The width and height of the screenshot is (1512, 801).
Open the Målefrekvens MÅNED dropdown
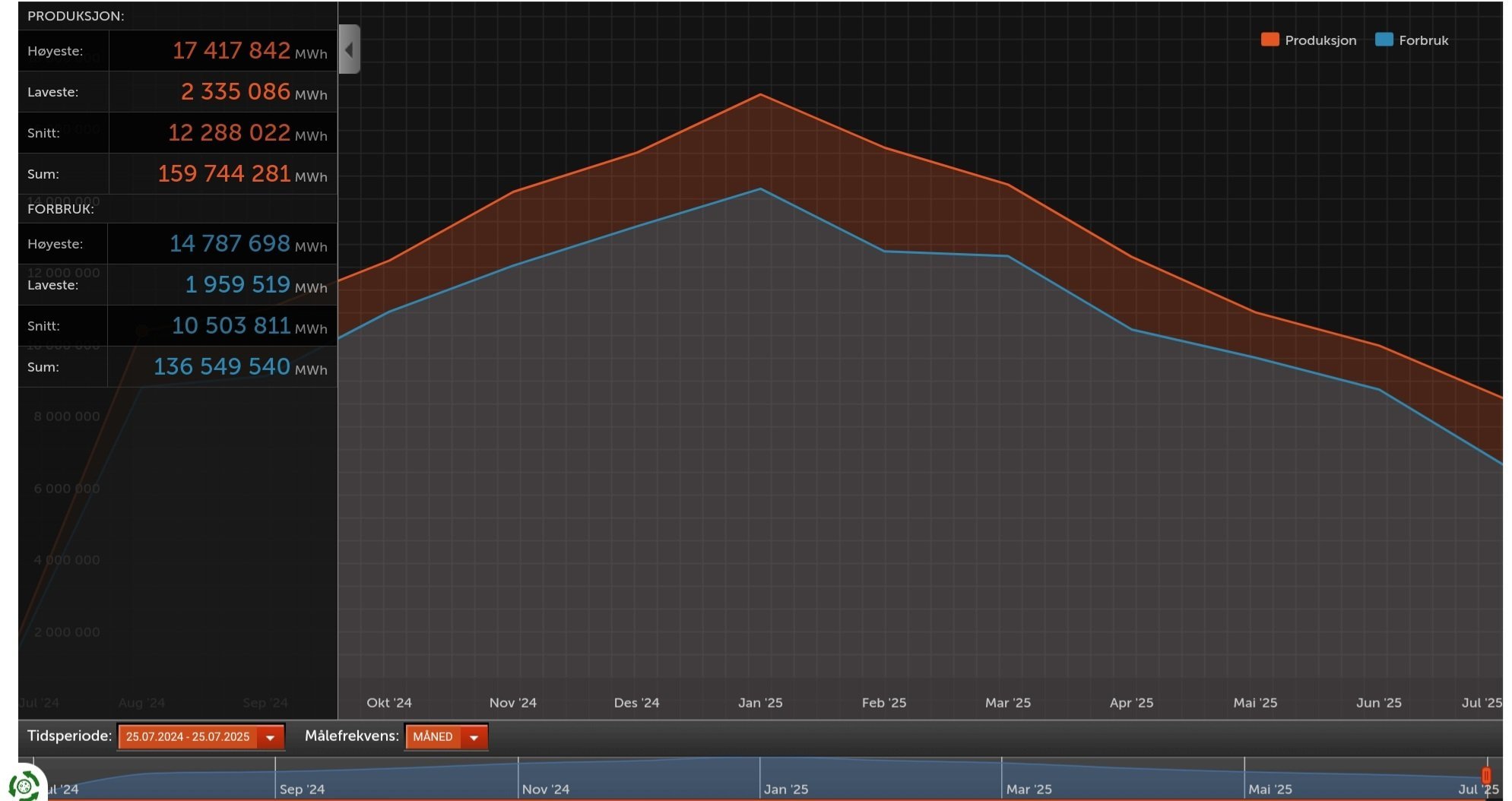click(446, 736)
